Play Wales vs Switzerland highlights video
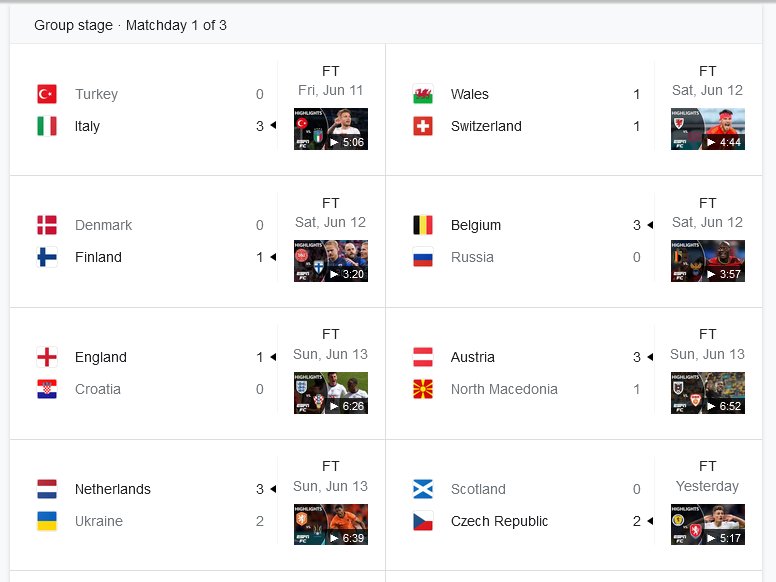Image resolution: width=776 pixels, height=582 pixels. [708, 129]
